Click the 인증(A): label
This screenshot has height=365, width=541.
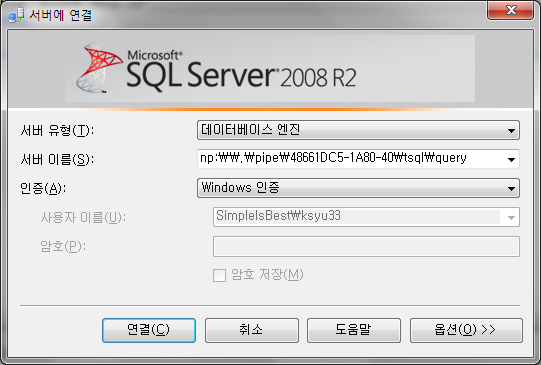pyautogui.click(x=43, y=188)
